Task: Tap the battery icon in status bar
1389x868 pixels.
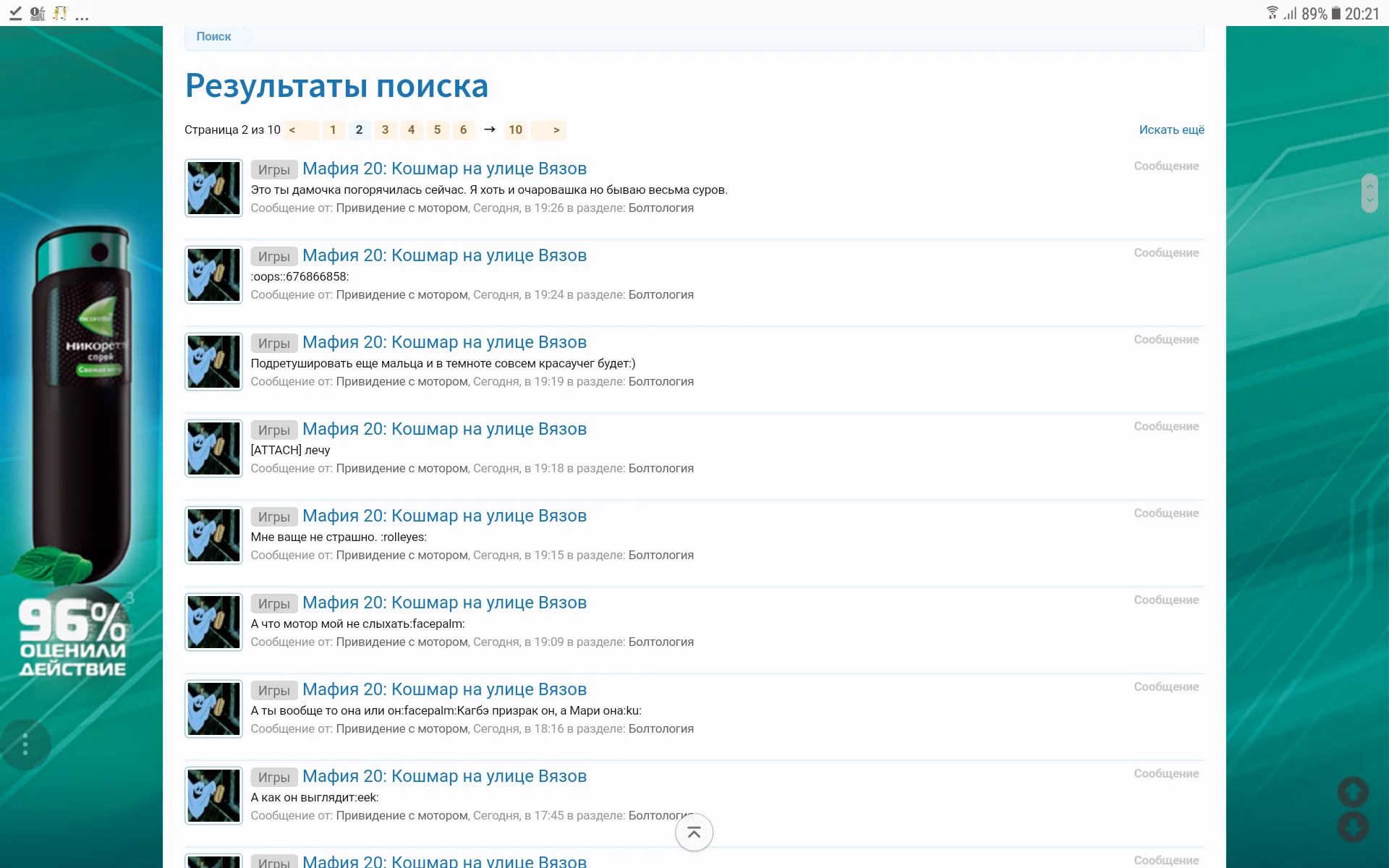Action: 1336,14
